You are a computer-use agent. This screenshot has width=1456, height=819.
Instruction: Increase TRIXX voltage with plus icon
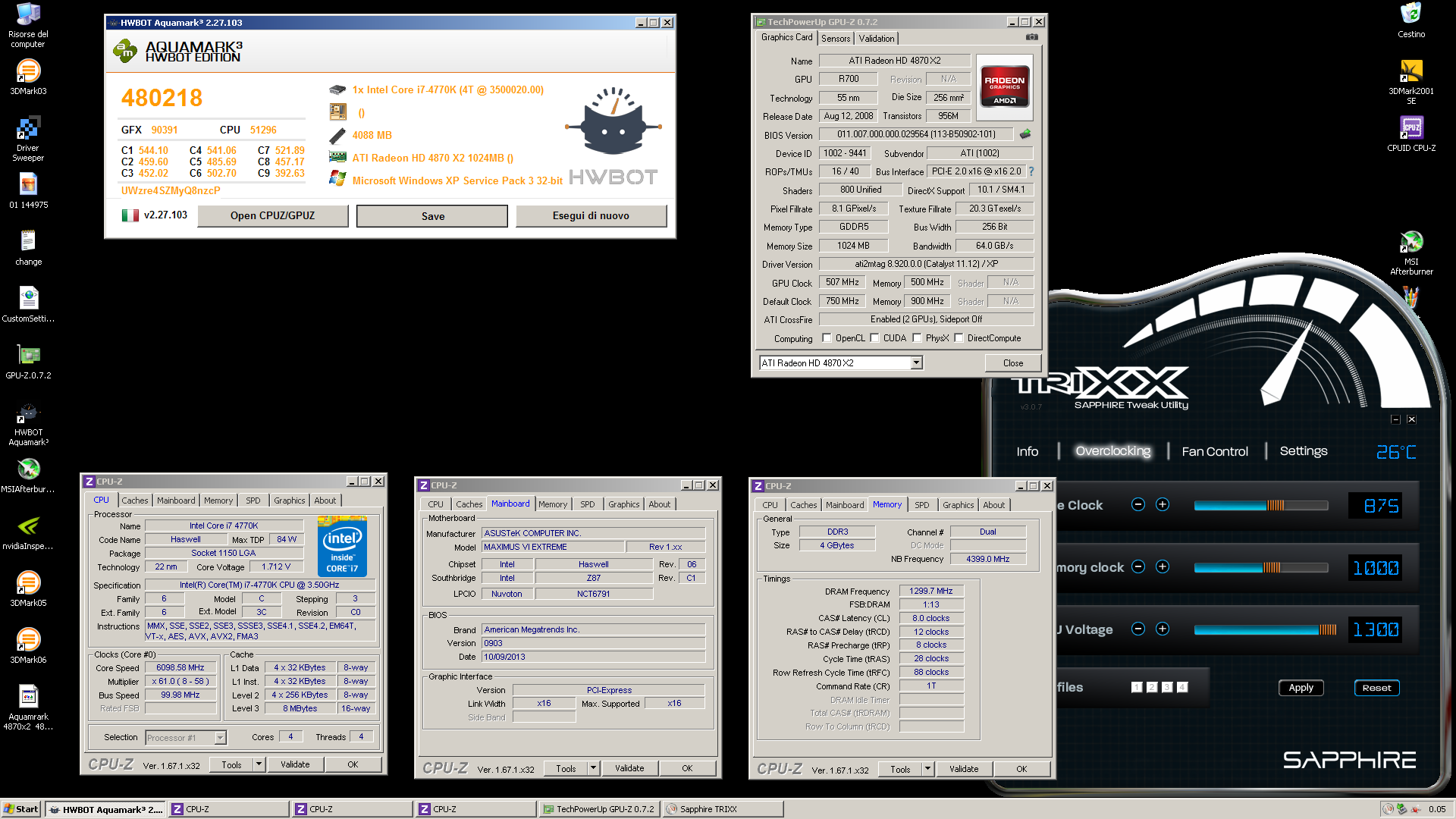tap(1162, 629)
